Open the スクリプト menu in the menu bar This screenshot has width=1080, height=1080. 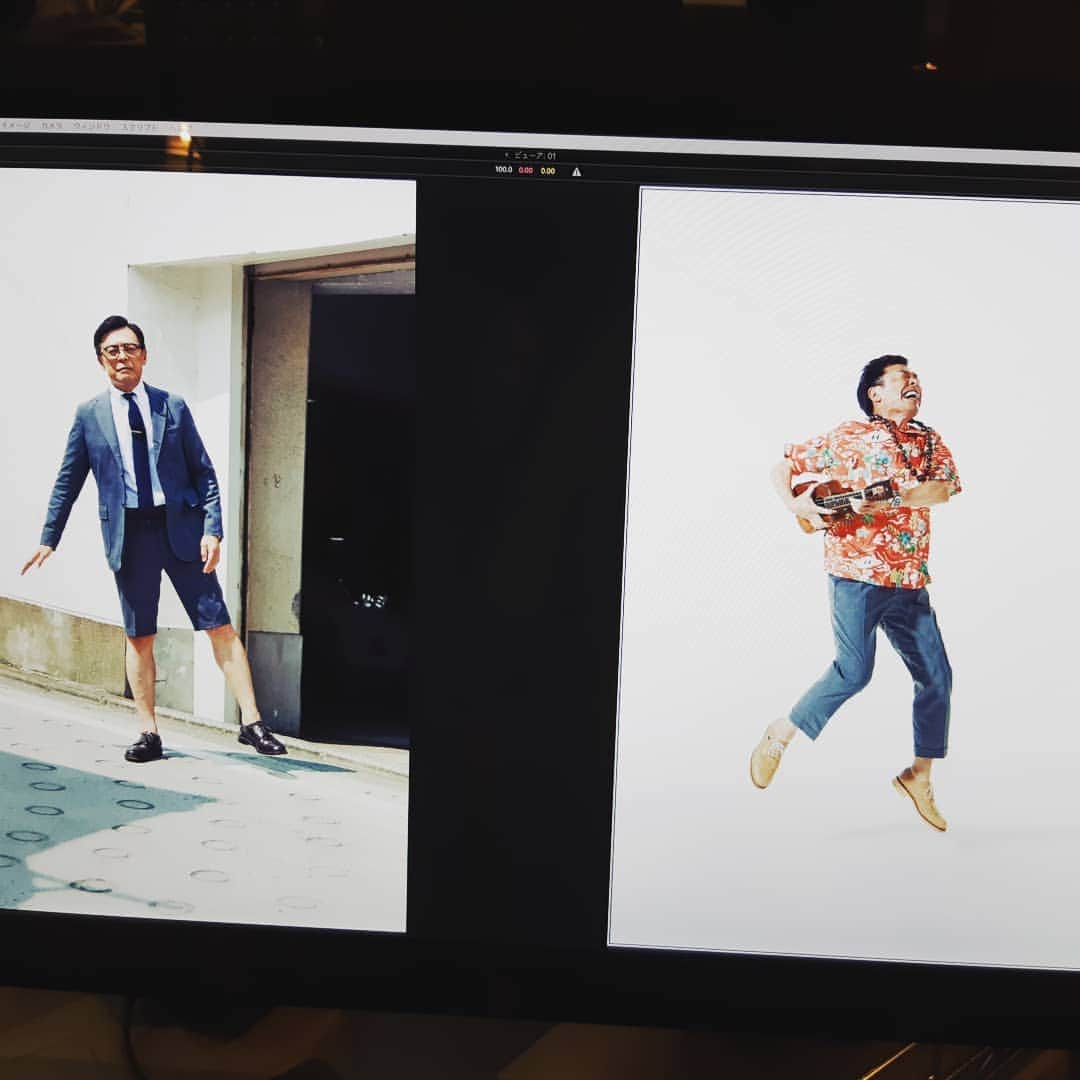coord(140,127)
